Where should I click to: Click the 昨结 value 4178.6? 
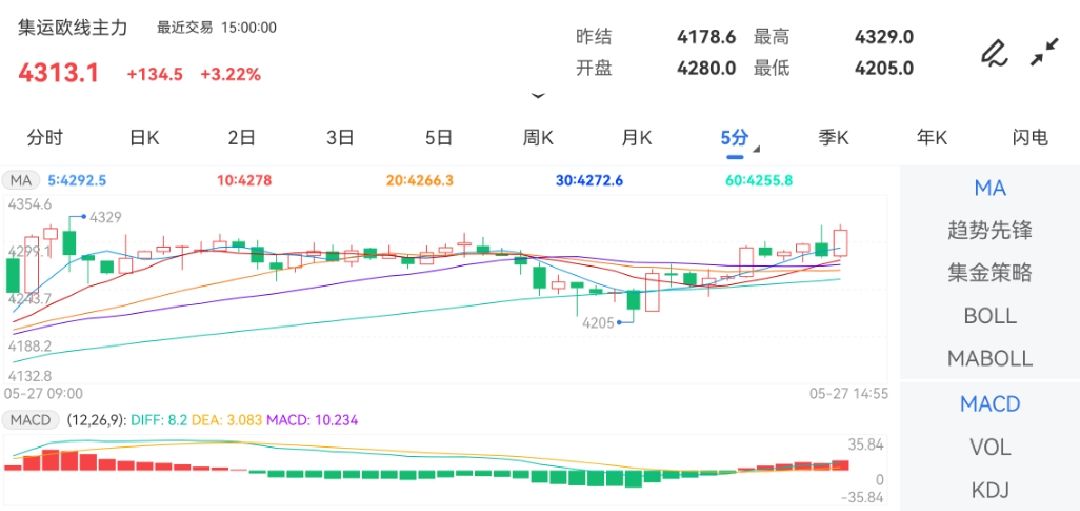coord(707,36)
